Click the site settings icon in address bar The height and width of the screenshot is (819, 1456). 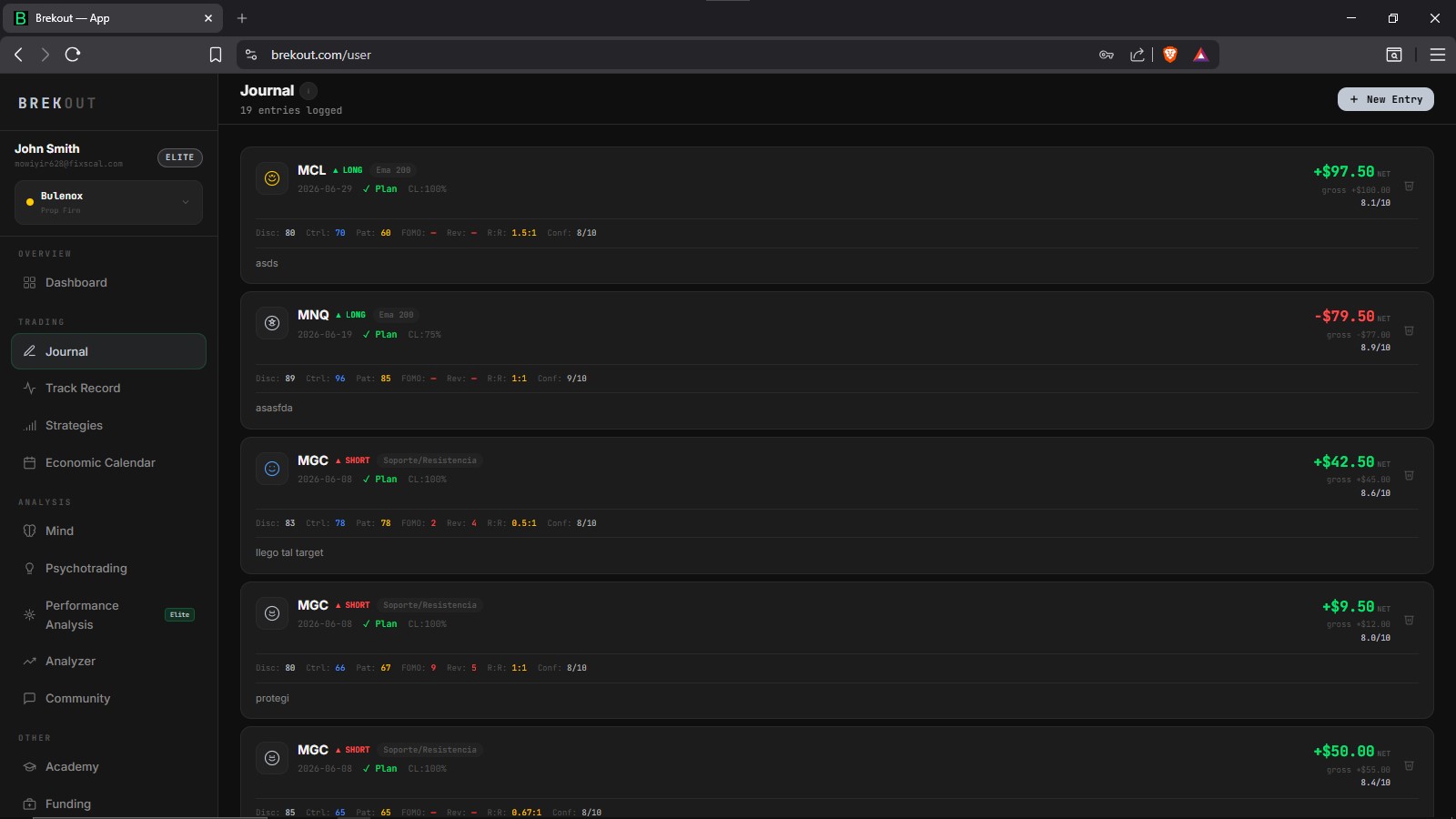(x=251, y=55)
